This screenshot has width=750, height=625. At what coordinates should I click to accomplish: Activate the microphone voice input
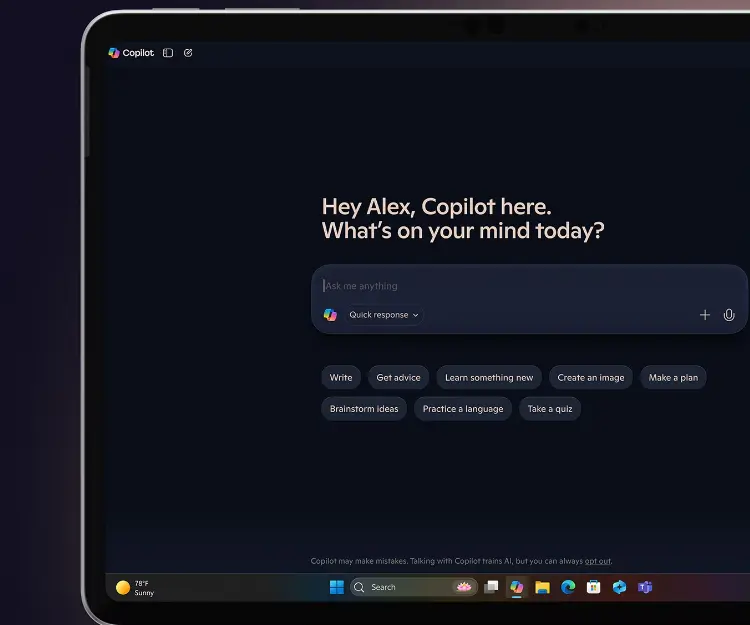click(729, 315)
